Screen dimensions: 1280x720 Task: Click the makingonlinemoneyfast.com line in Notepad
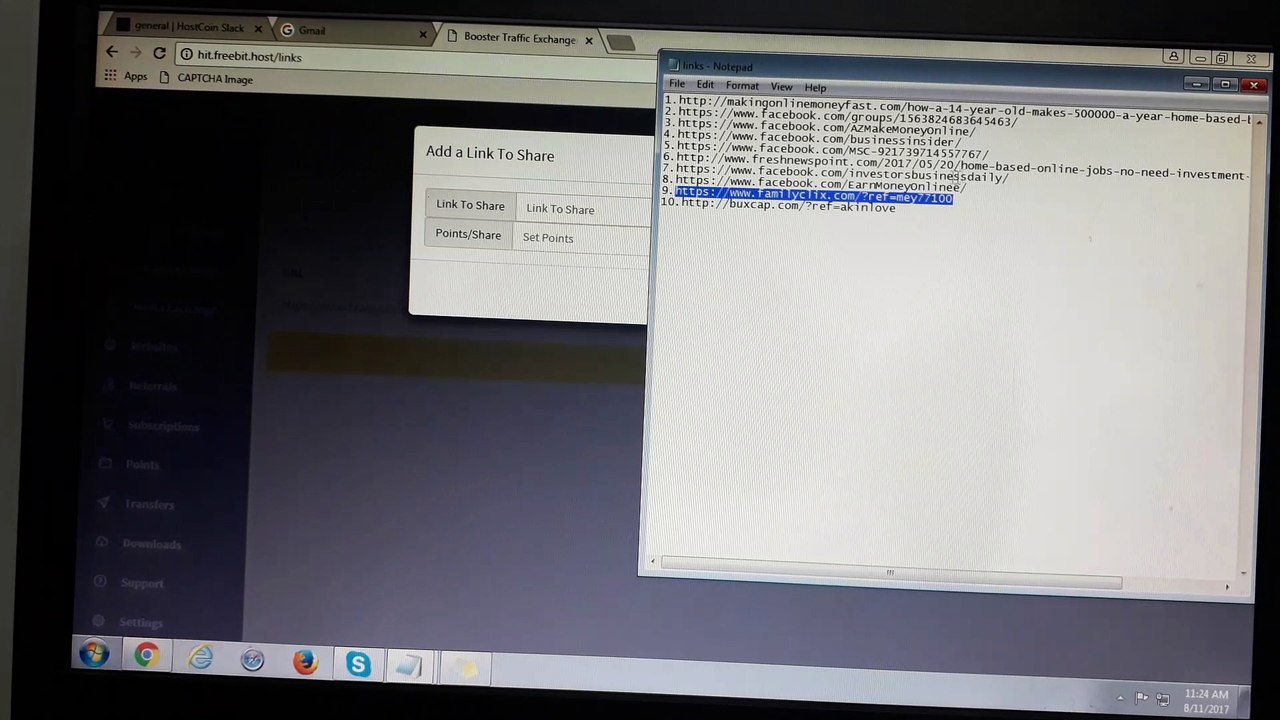(958, 111)
